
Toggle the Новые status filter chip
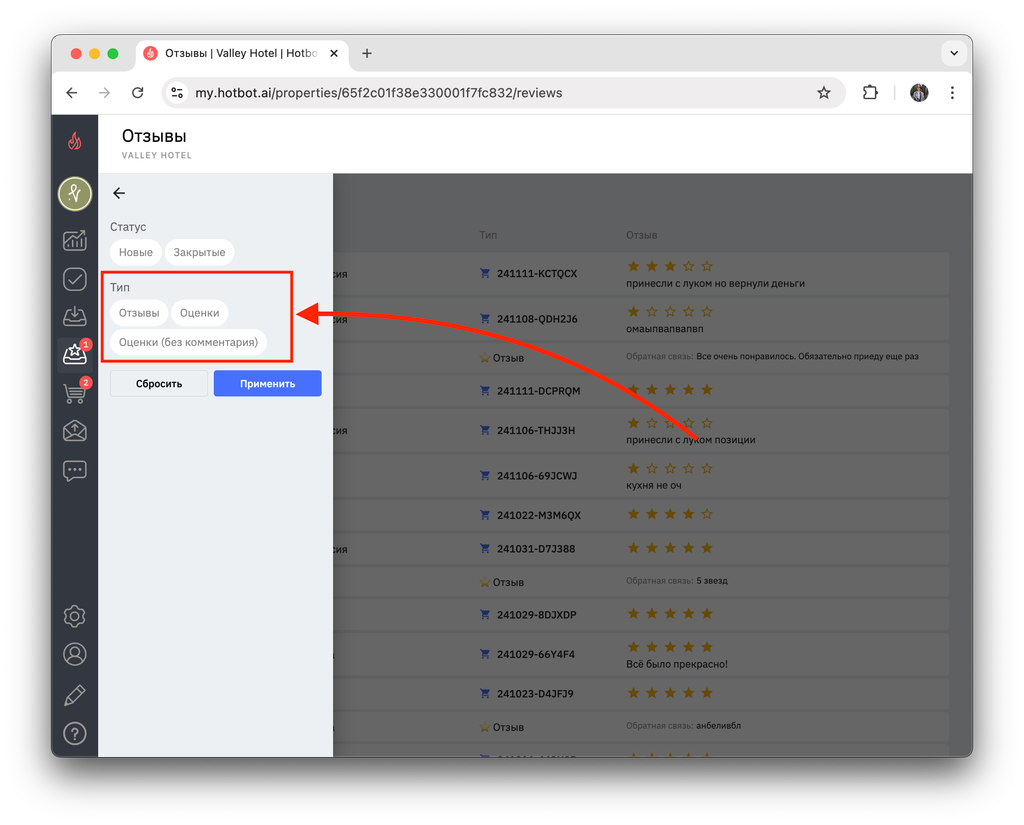(136, 252)
